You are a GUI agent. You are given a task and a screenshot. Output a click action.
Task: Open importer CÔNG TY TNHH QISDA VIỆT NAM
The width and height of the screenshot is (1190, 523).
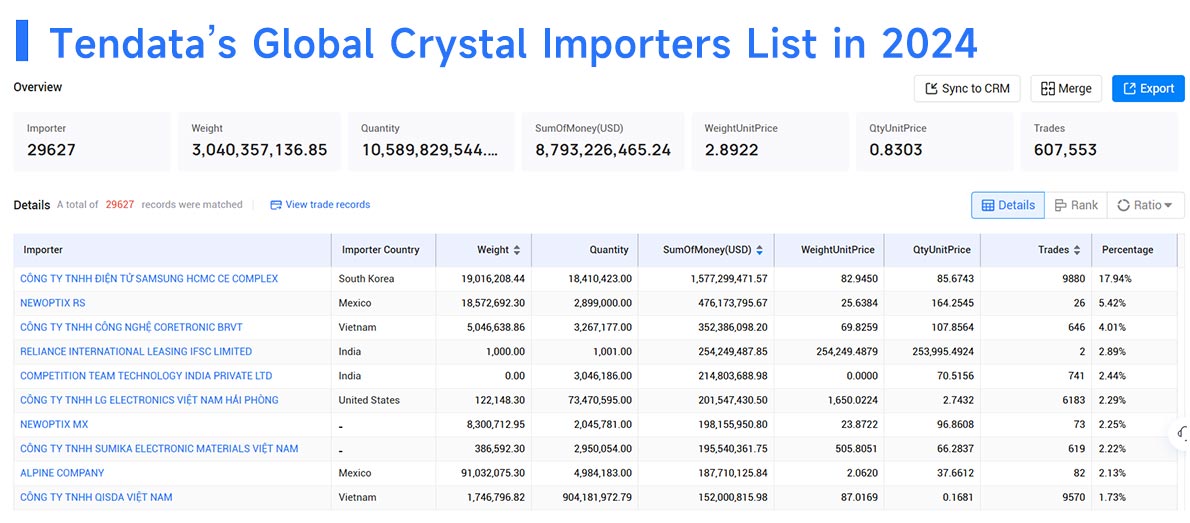click(96, 497)
